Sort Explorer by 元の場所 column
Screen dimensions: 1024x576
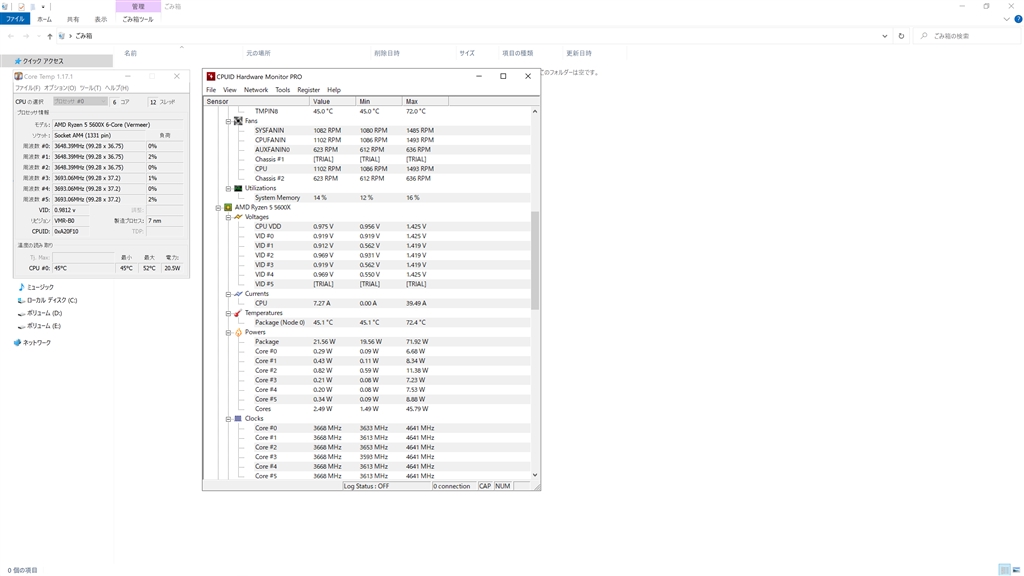258,54
